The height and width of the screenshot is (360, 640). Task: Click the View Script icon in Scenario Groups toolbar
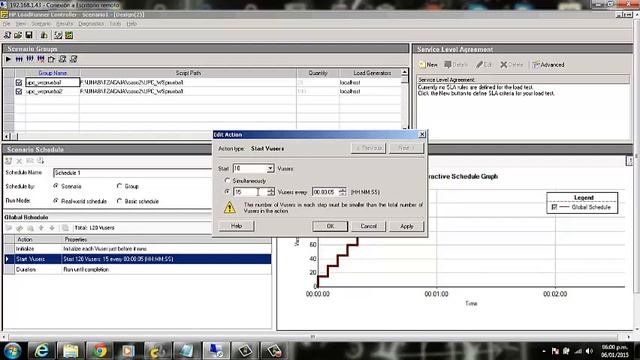73,60
